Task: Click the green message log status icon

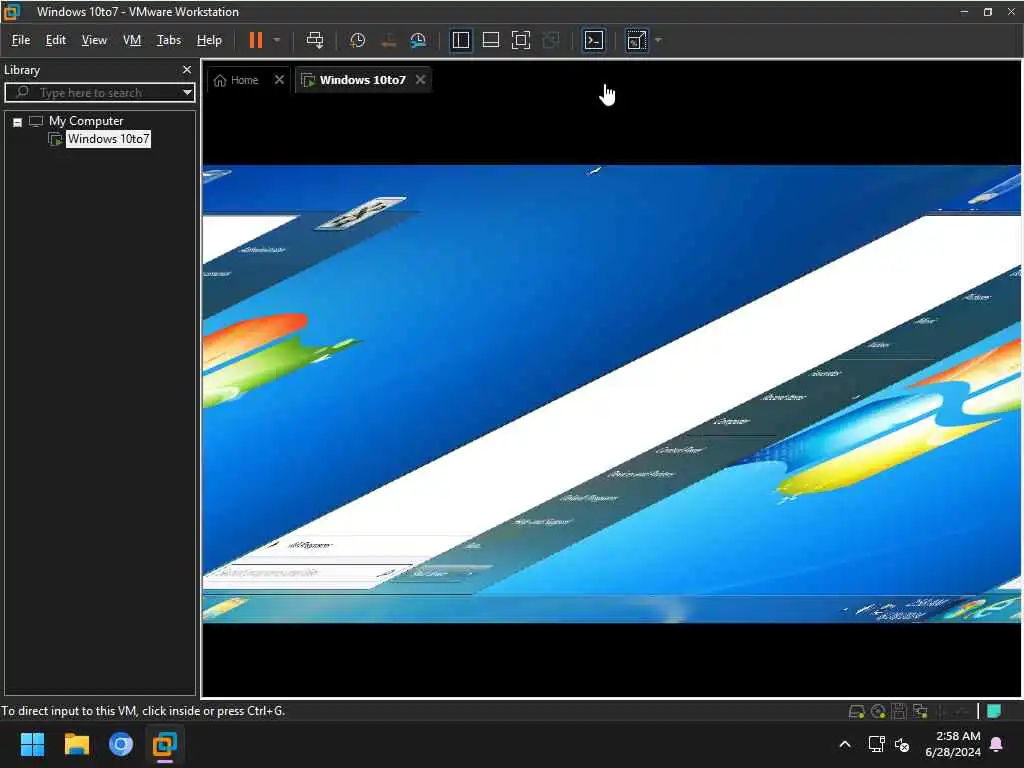Action: coord(994,711)
